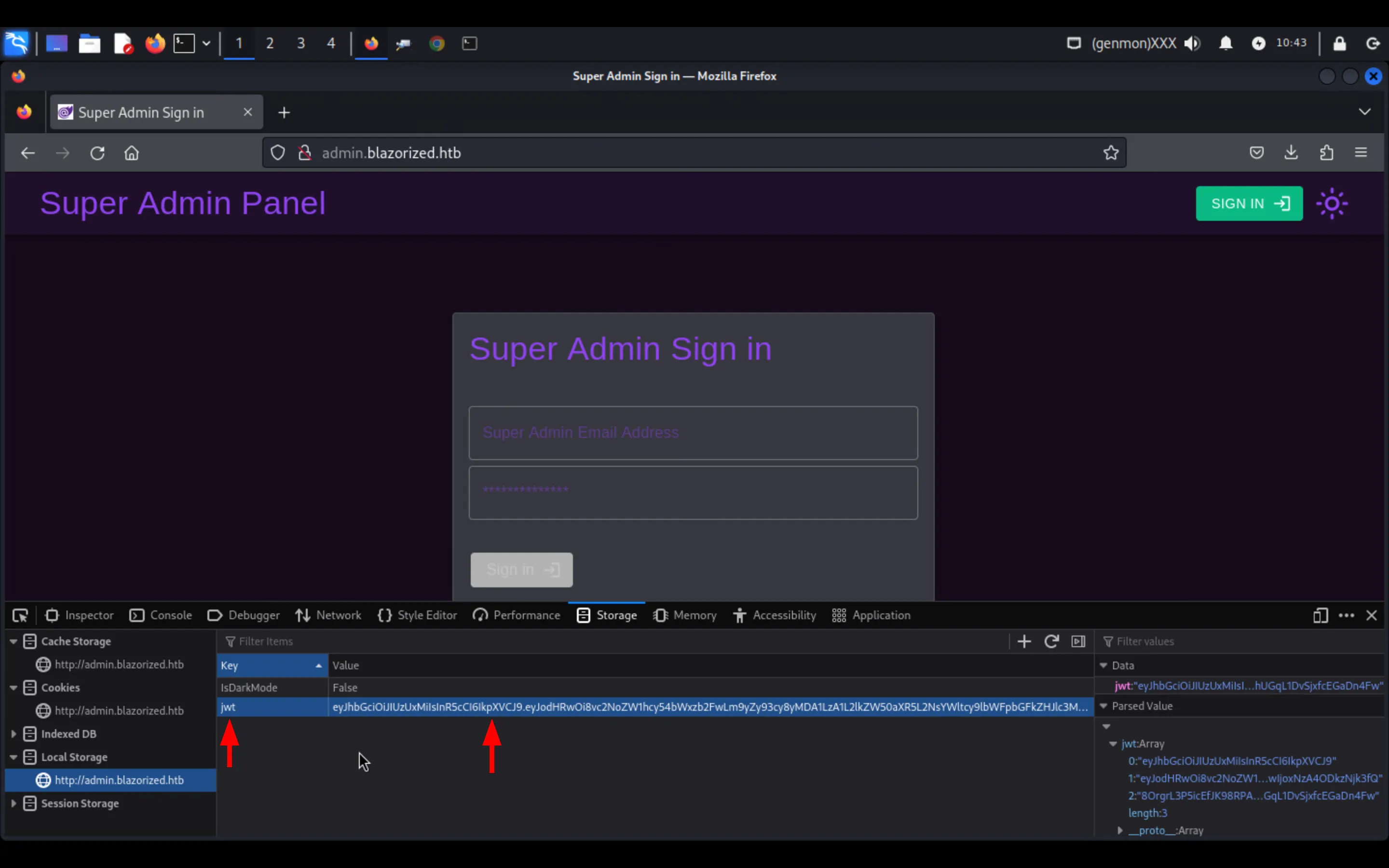Collapse the Parsed Value section

1103,706
